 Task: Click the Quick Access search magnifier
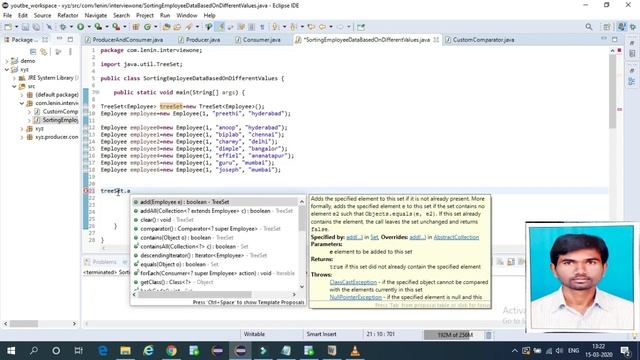click(x=589, y=27)
